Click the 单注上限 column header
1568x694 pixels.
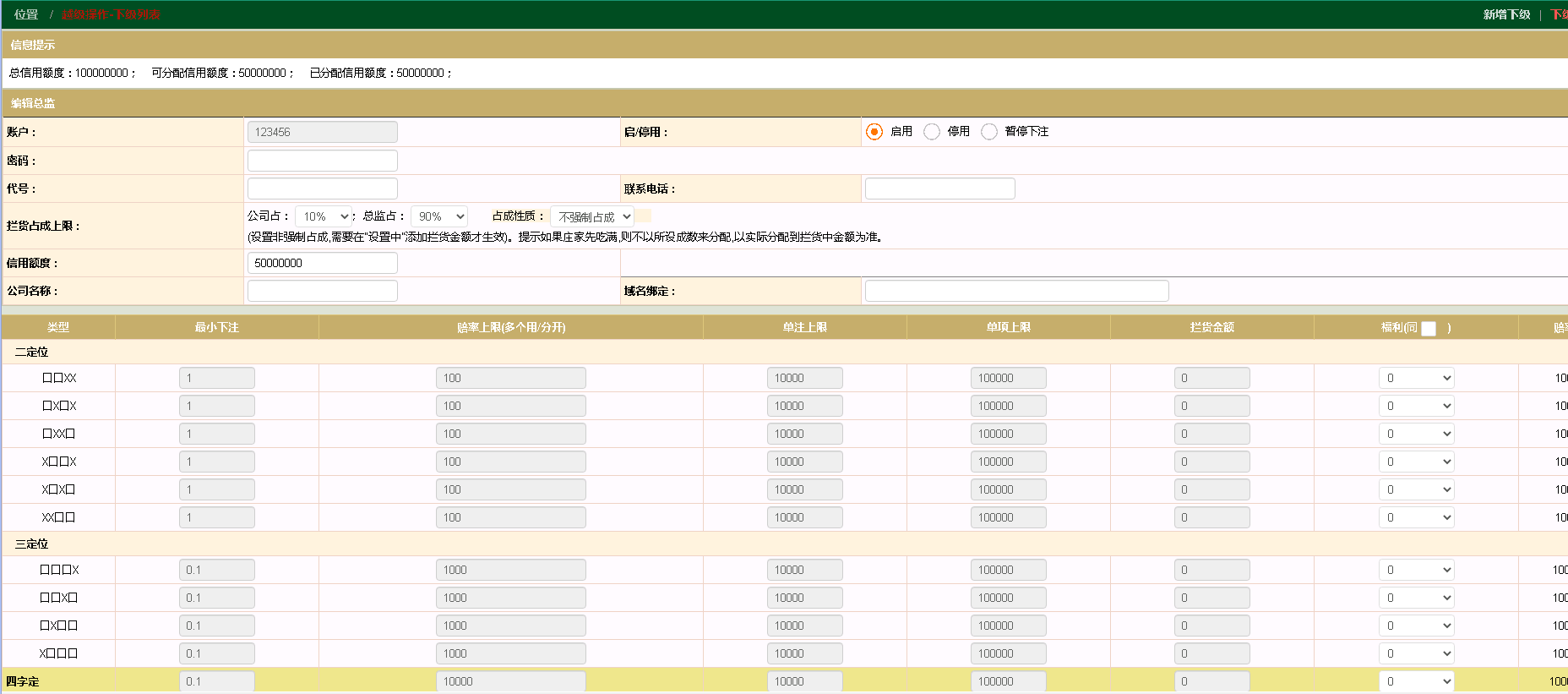tap(805, 327)
